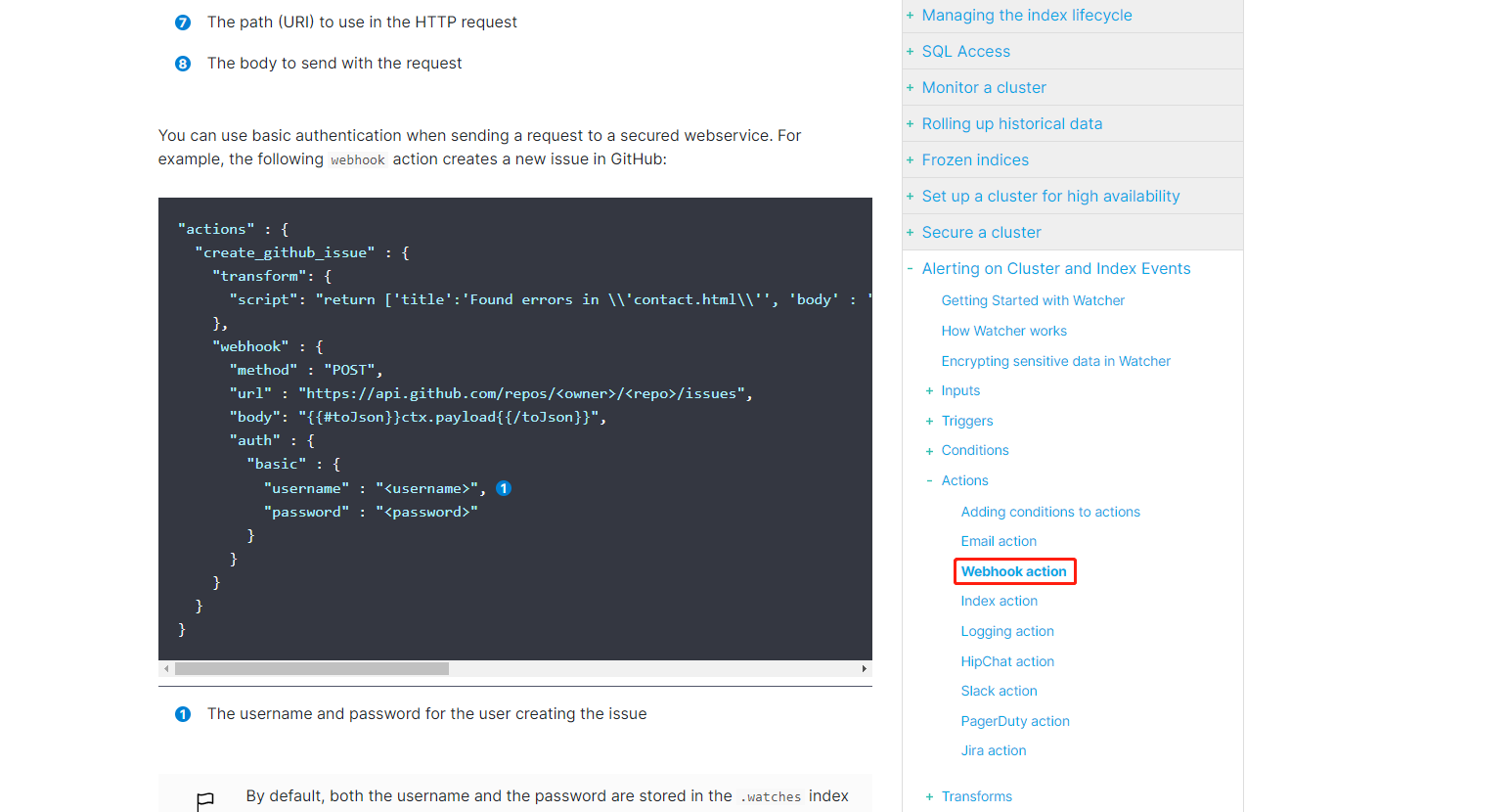This screenshot has width=1512, height=812.
Task: Open Adding conditions to actions
Action: click(x=1050, y=513)
